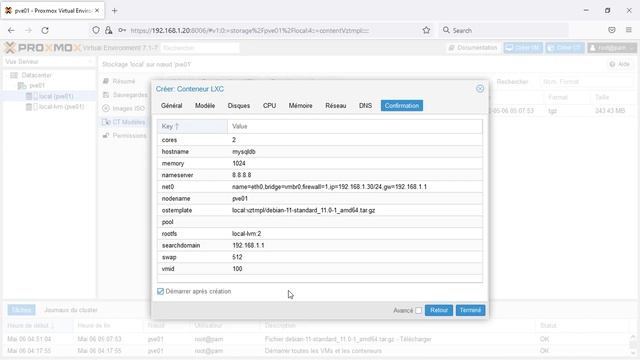Open the Mémoire tab

(x=300, y=105)
